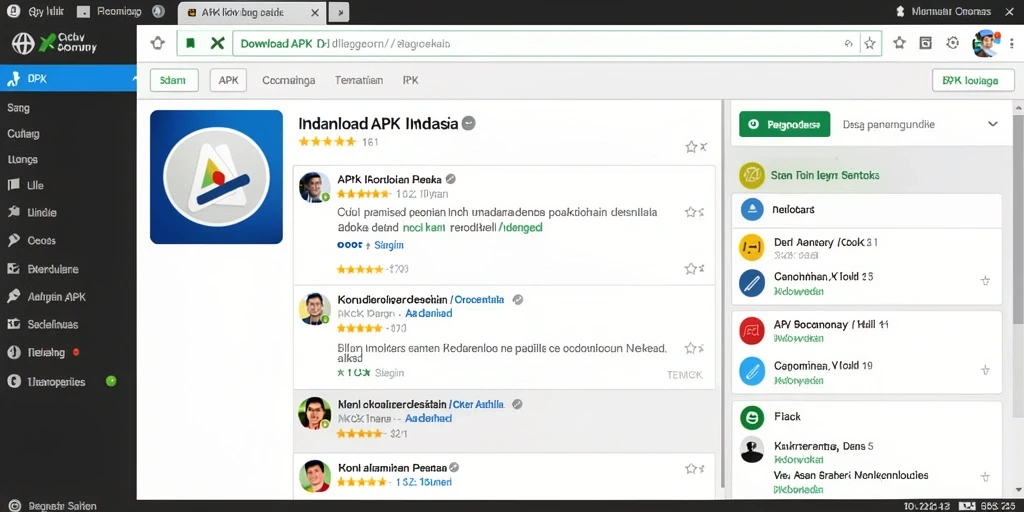Image resolution: width=1024 pixels, height=512 pixels.
Task: Select Llongs in the sidebar
Action: [23, 159]
